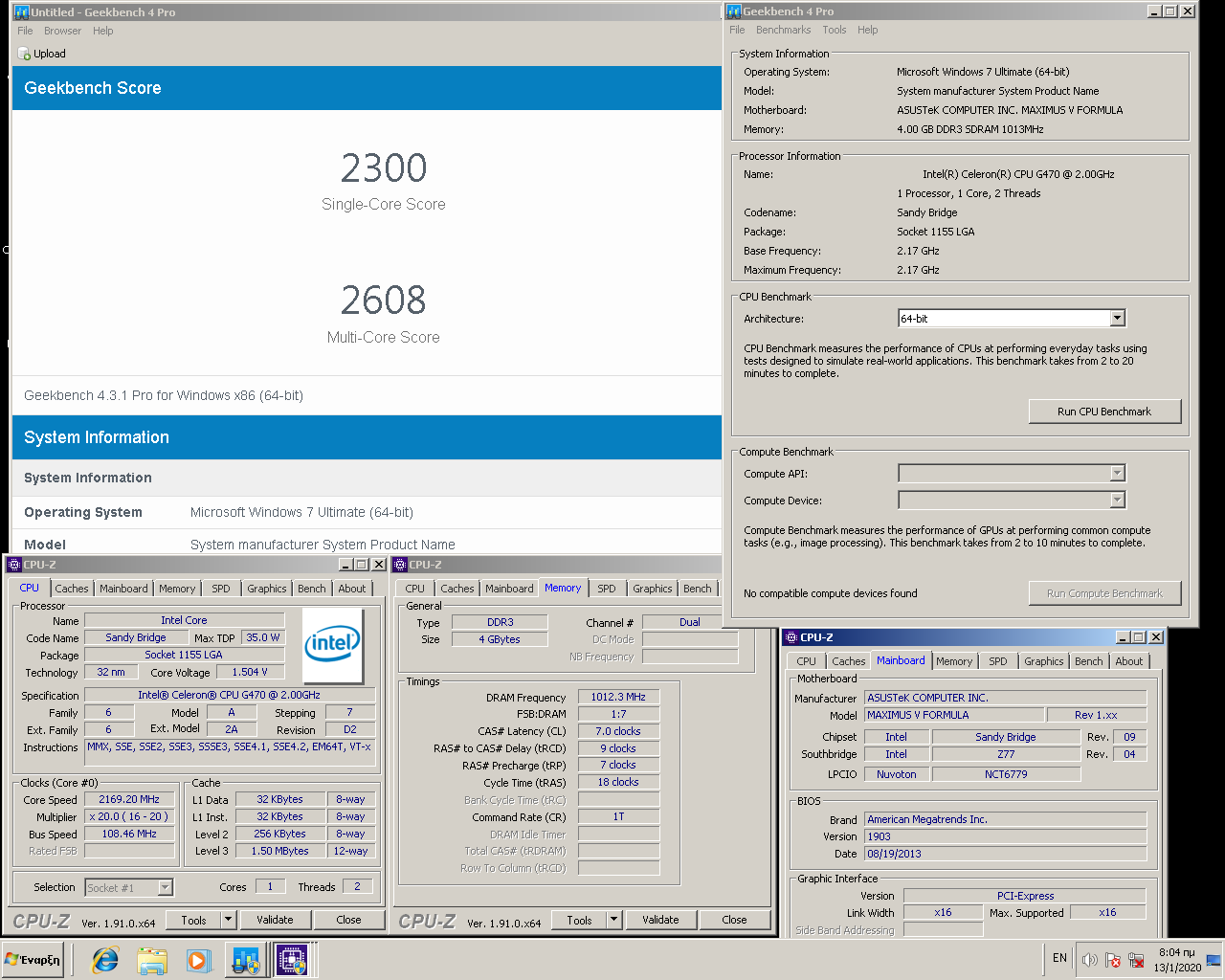Screen dimensions: 1225x980
Task: Click the 2608 Multi-Core Score
Action: [x=384, y=301]
